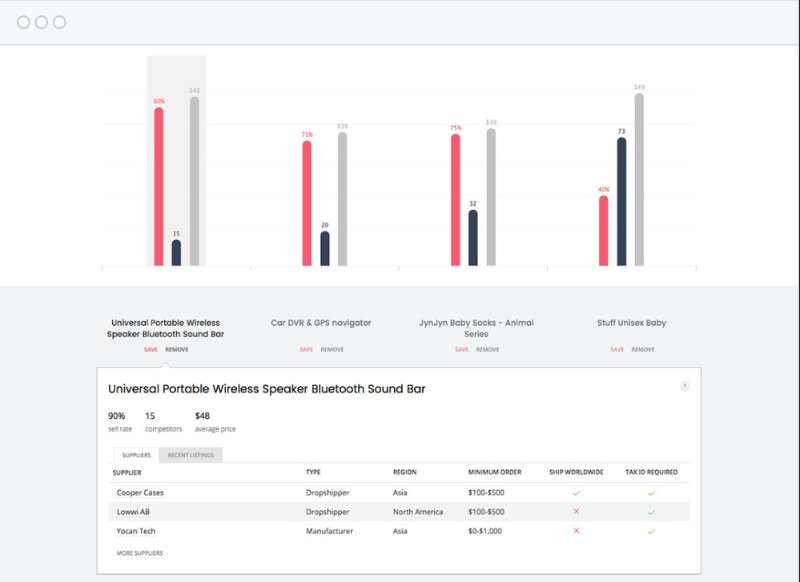The height and width of the screenshot is (582, 800).
Task: Save the Universal Portable Wireless Speaker product
Action: 151,349
